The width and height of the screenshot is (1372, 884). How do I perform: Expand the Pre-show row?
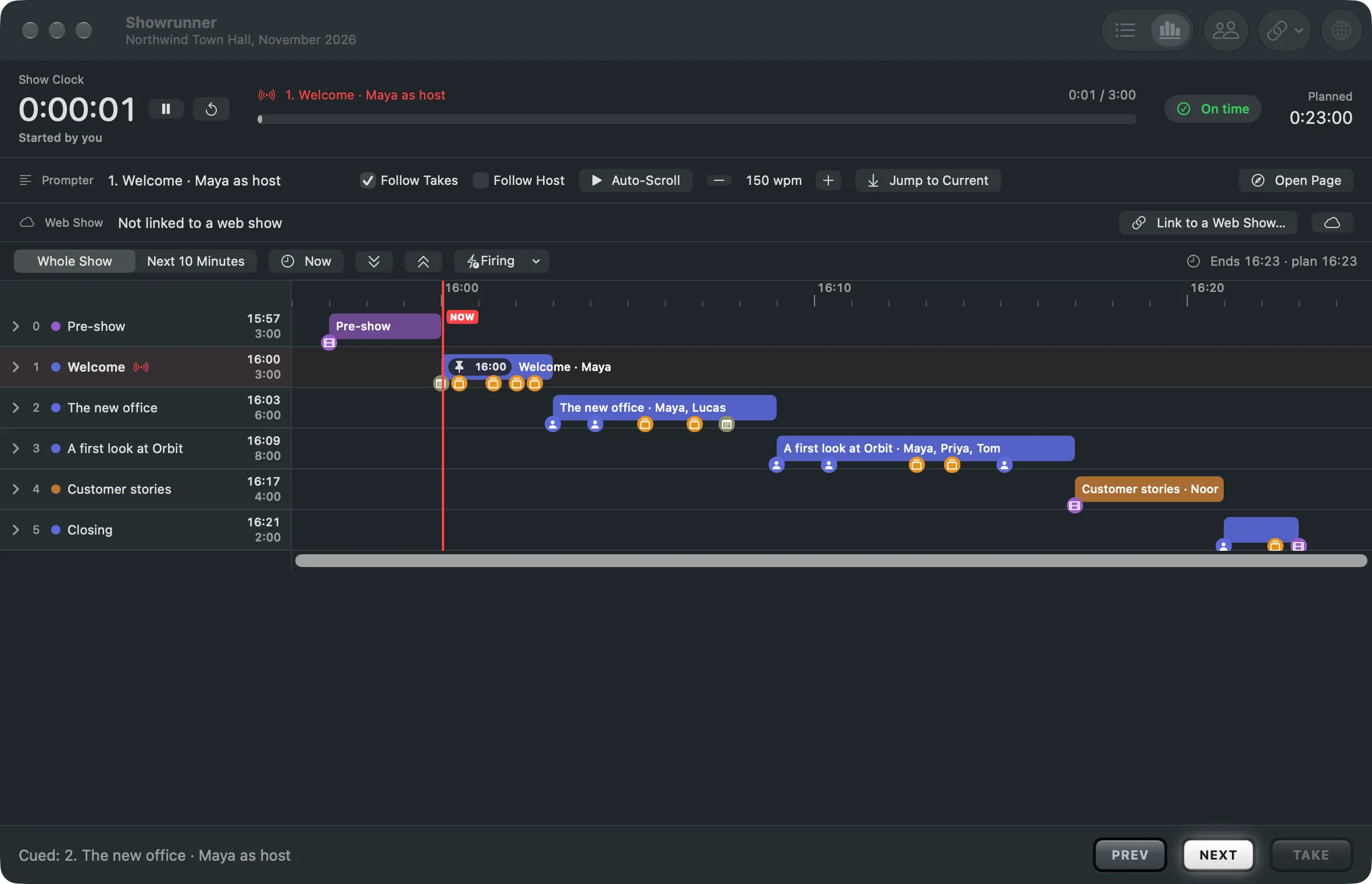(16, 326)
